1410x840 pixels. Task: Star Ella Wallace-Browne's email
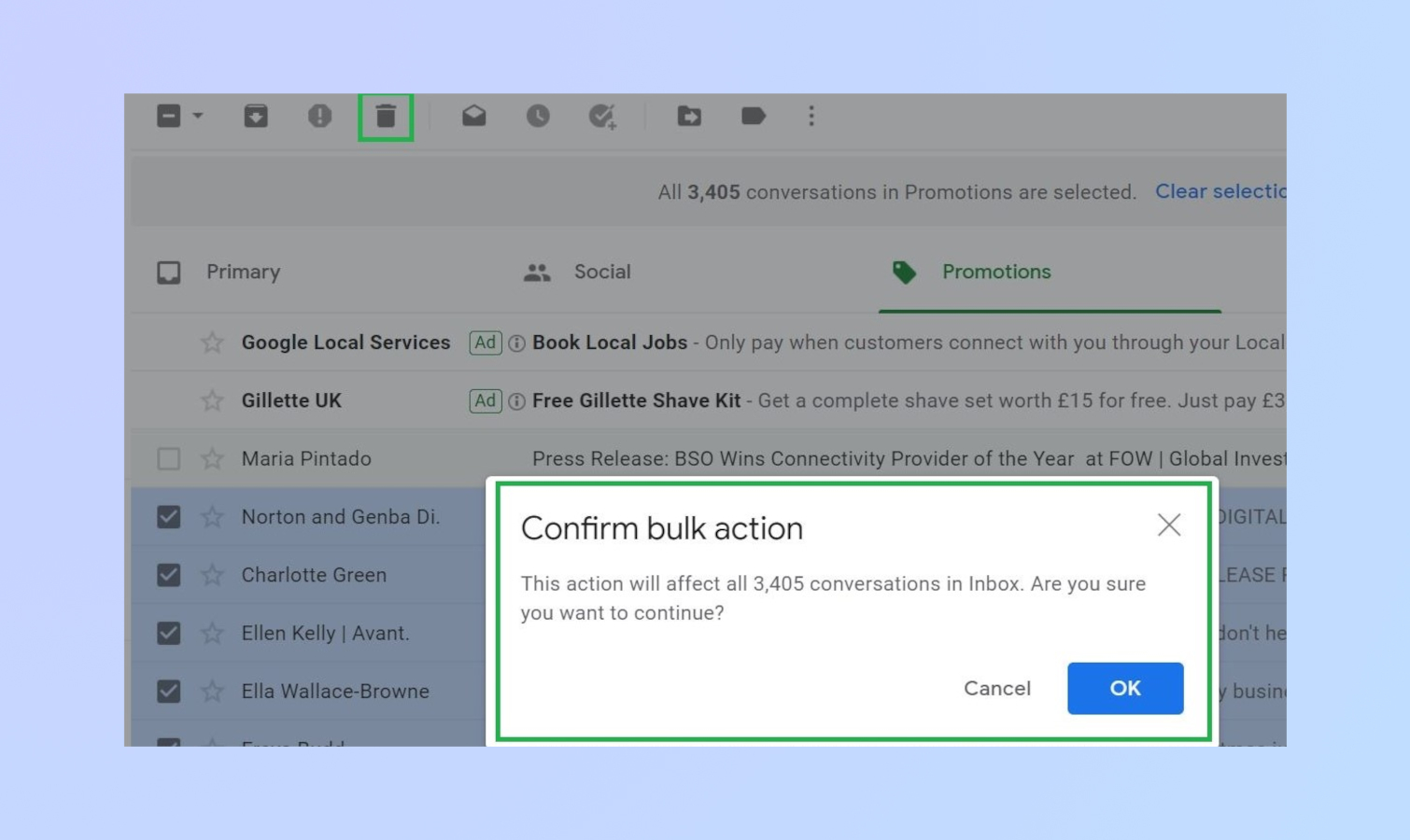[x=212, y=691]
